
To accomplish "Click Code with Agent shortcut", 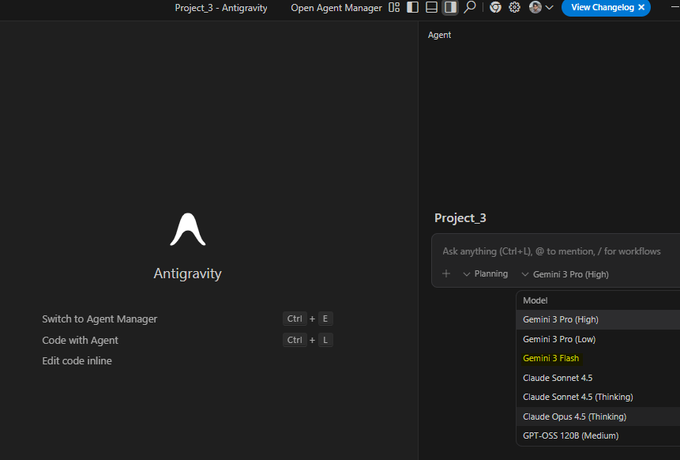I will (x=80, y=340).
